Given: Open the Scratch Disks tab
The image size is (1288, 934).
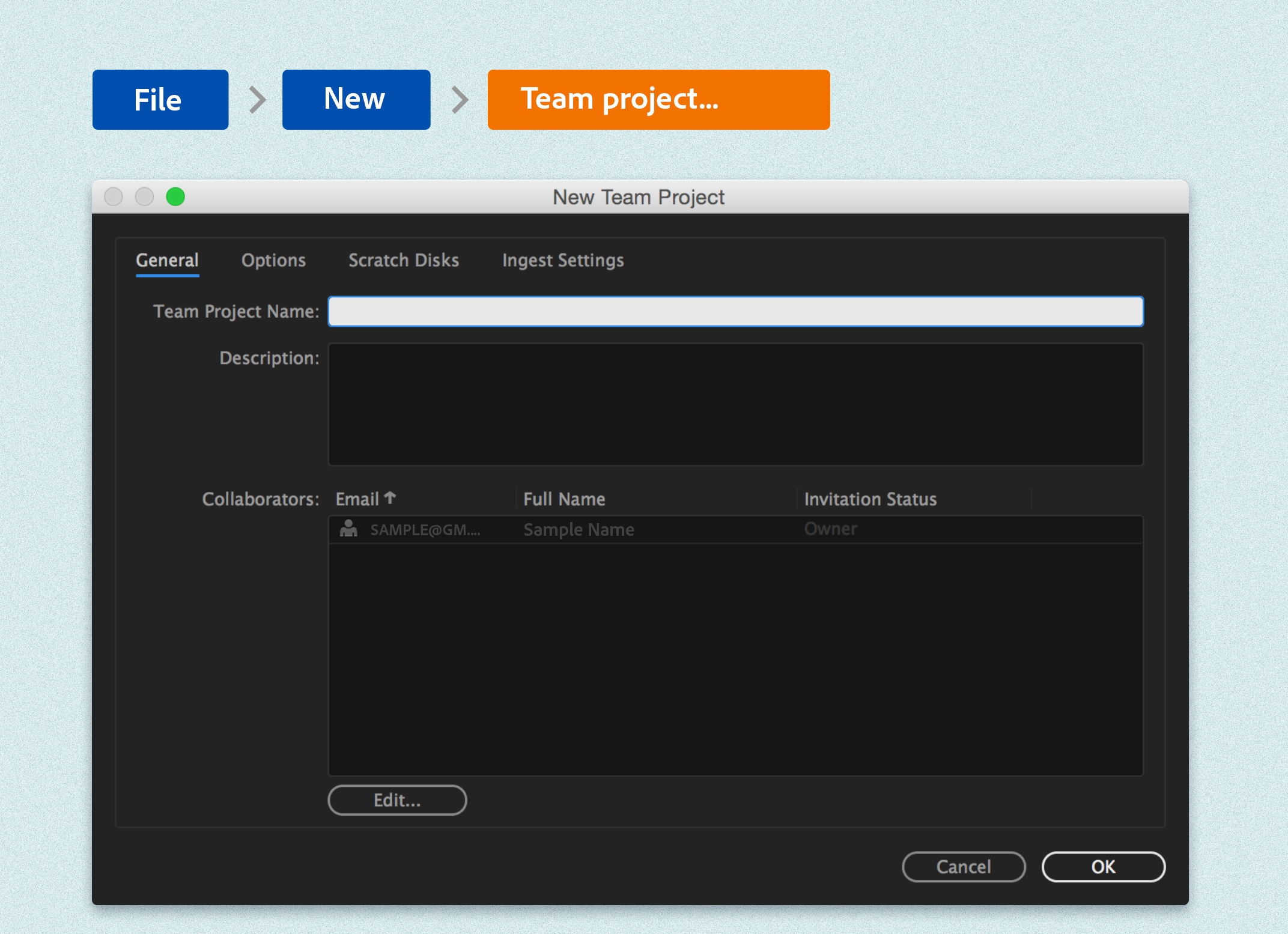Looking at the screenshot, I should click(x=403, y=261).
